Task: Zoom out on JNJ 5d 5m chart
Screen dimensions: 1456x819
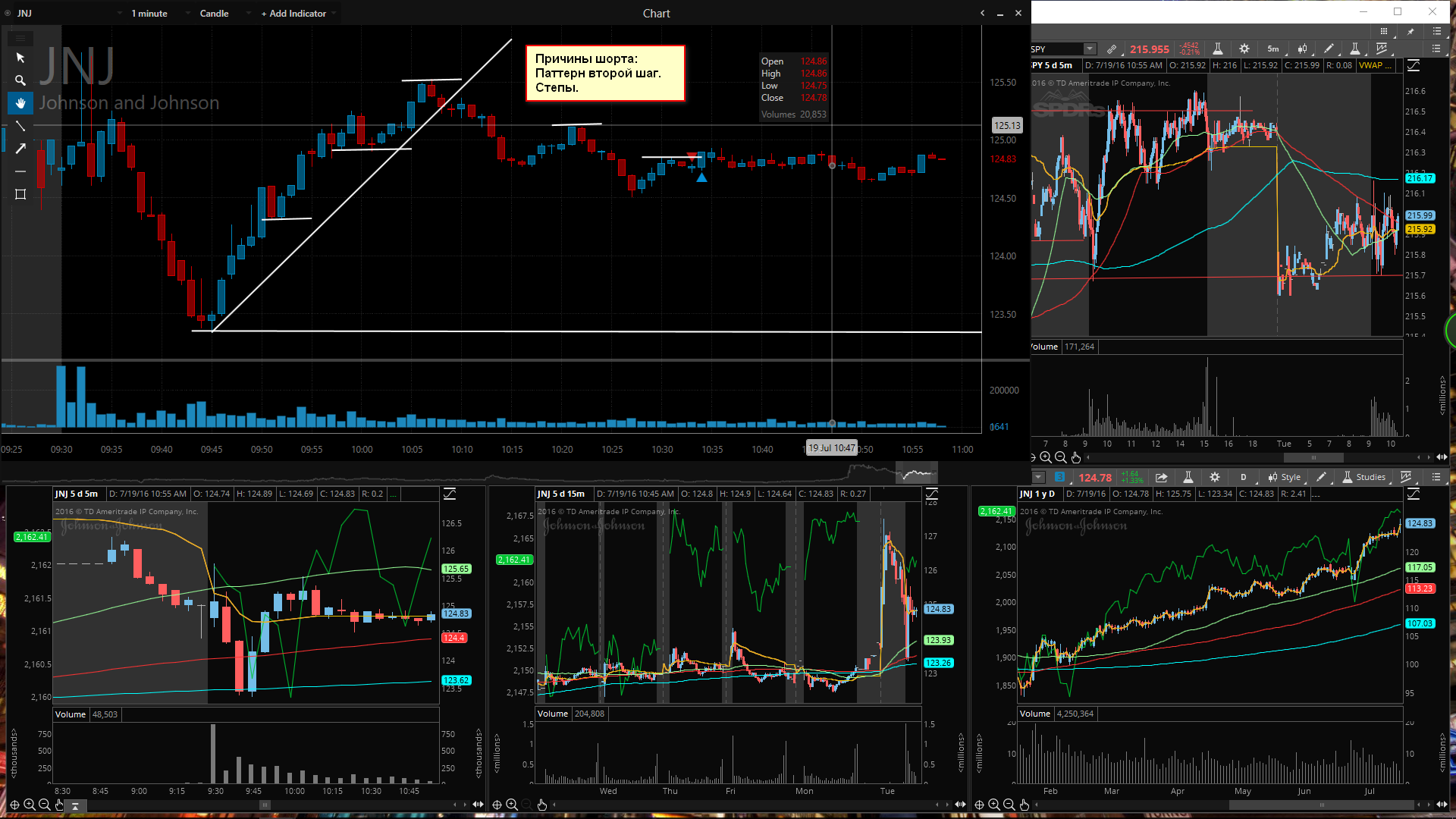Action: click(45, 805)
